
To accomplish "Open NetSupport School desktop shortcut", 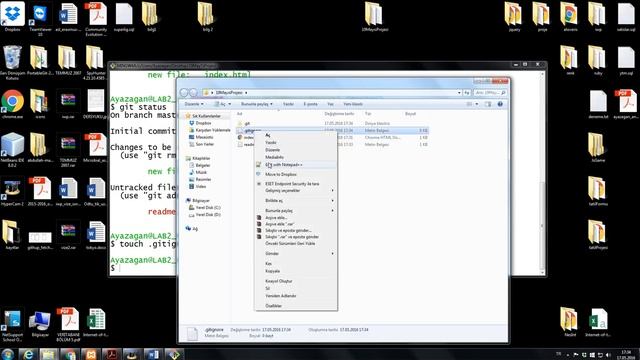I will coord(12,325).
